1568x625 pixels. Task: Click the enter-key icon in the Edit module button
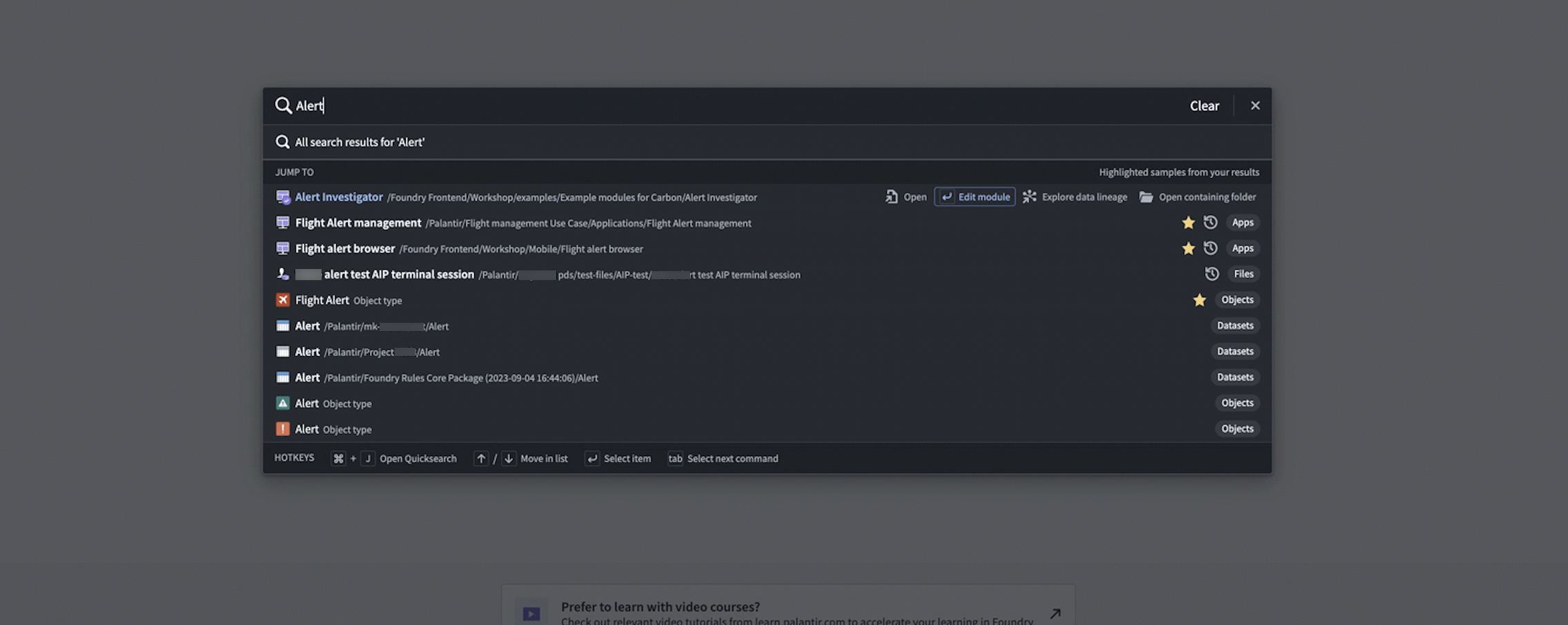click(948, 197)
